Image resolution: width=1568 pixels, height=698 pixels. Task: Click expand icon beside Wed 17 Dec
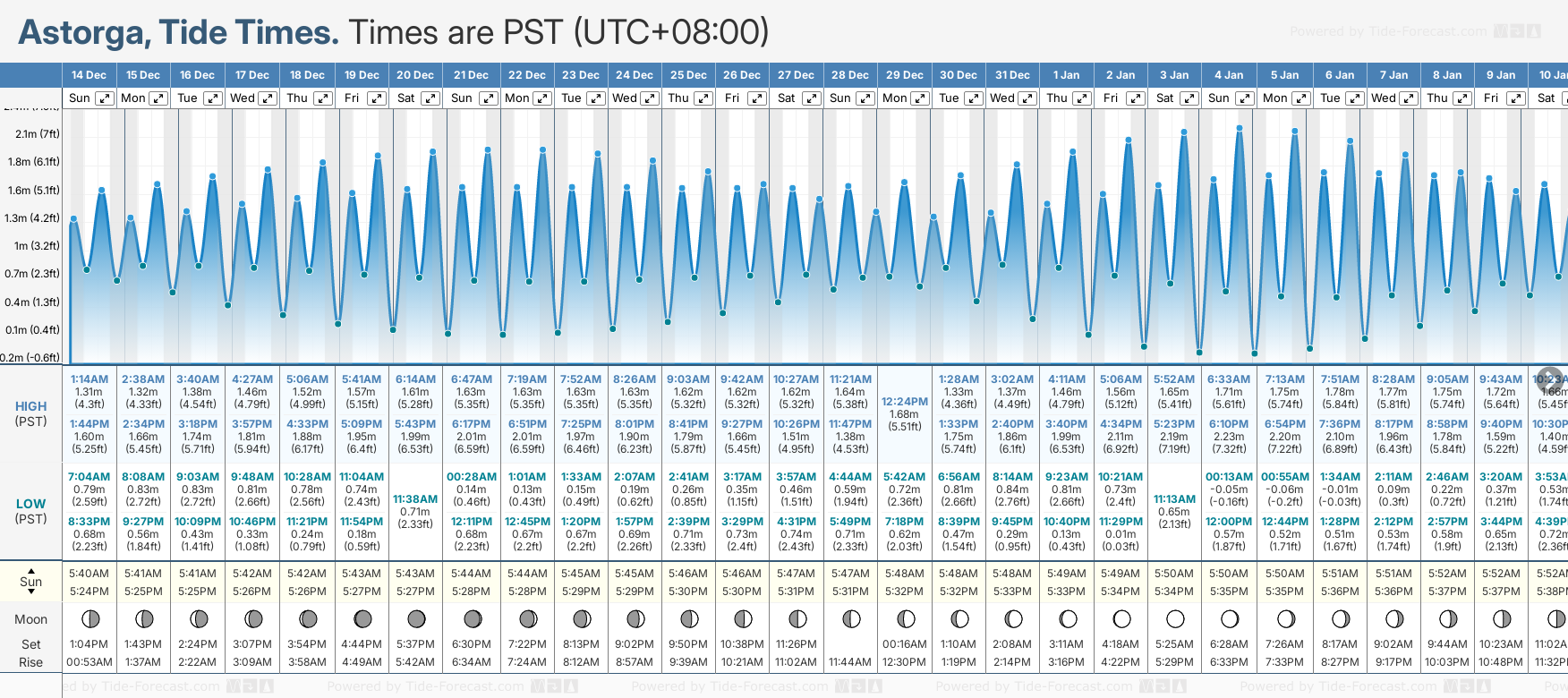coord(268,98)
